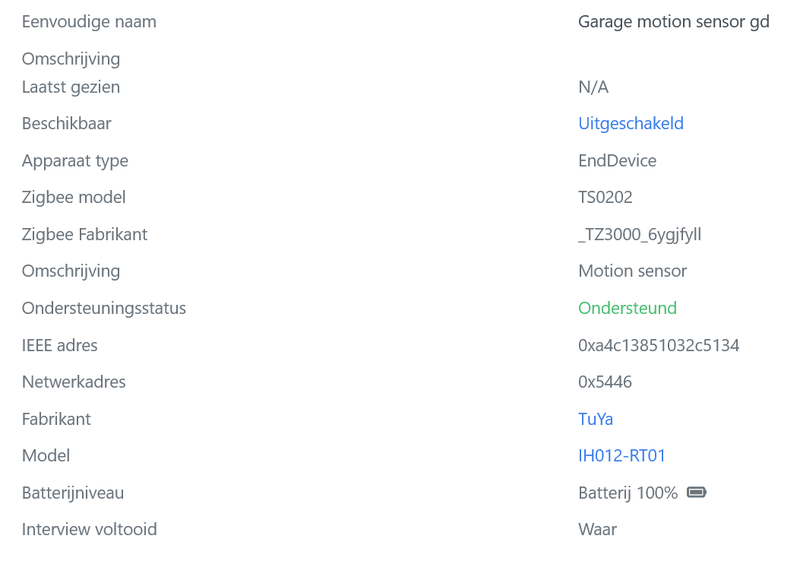Click the 'Laatst gezien' label

[71, 87]
